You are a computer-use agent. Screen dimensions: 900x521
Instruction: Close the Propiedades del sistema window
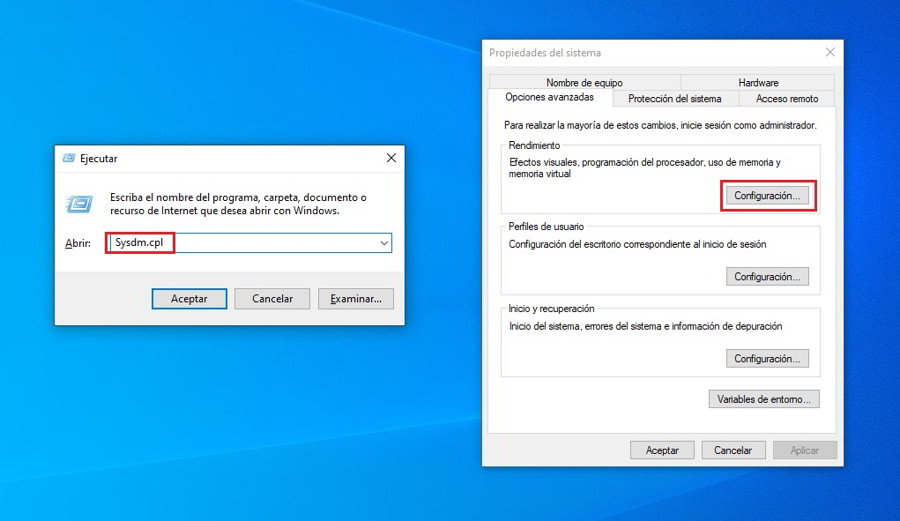[830, 52]
